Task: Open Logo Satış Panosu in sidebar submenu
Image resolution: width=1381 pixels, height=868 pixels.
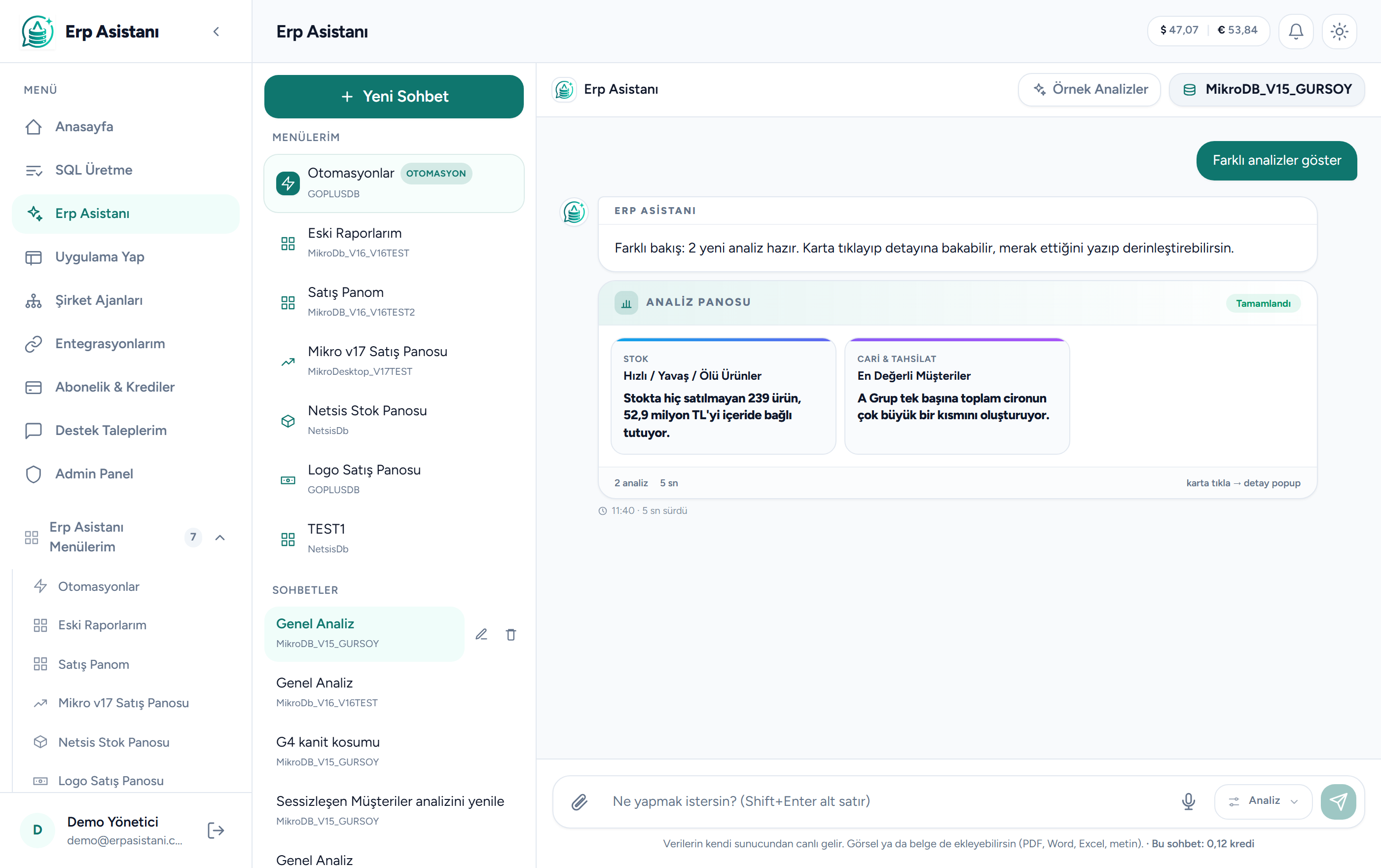Action: coord(131,781)
